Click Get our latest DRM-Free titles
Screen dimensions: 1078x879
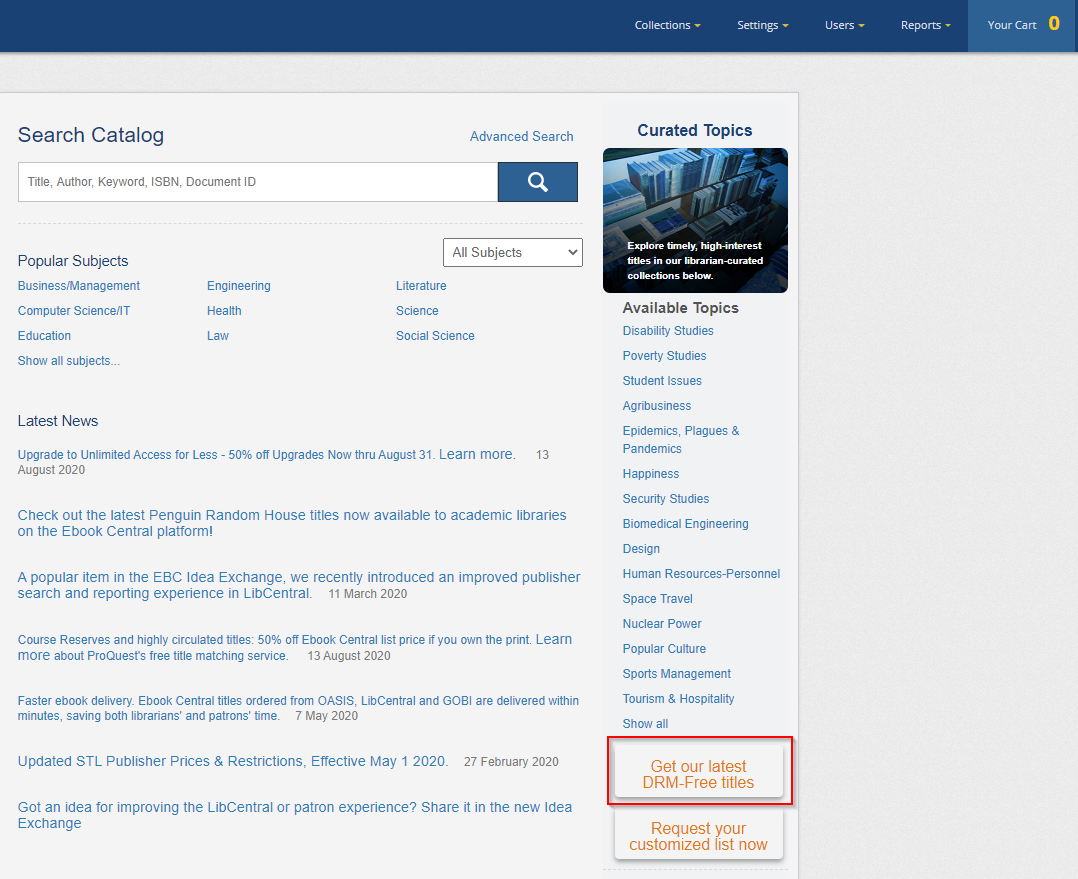(x=699, y=769)
